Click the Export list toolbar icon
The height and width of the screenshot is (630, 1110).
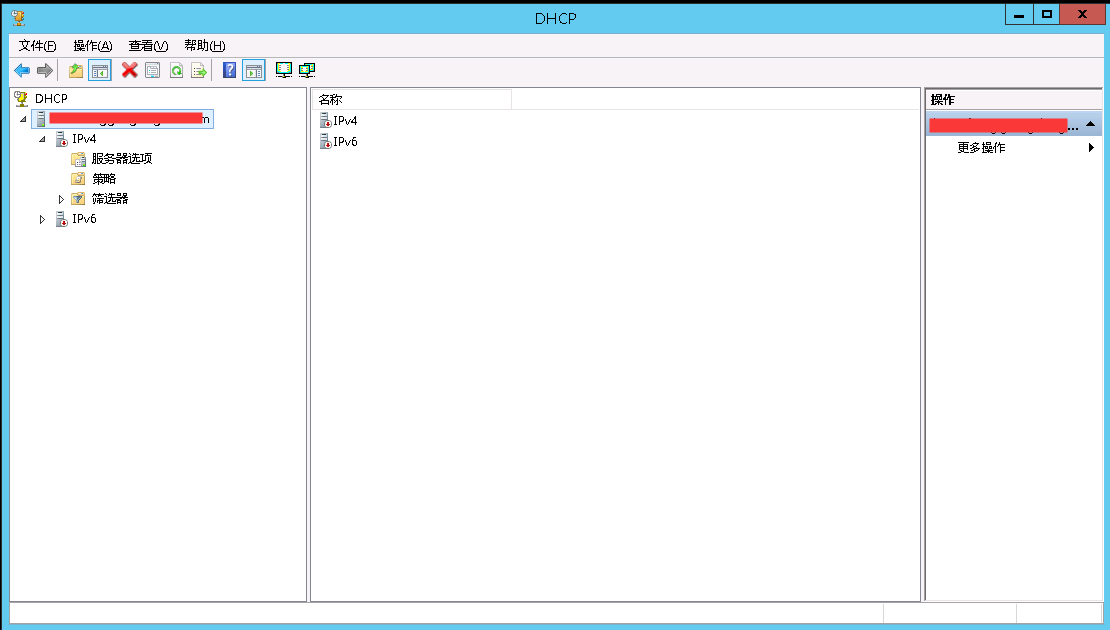pos(199,70)
